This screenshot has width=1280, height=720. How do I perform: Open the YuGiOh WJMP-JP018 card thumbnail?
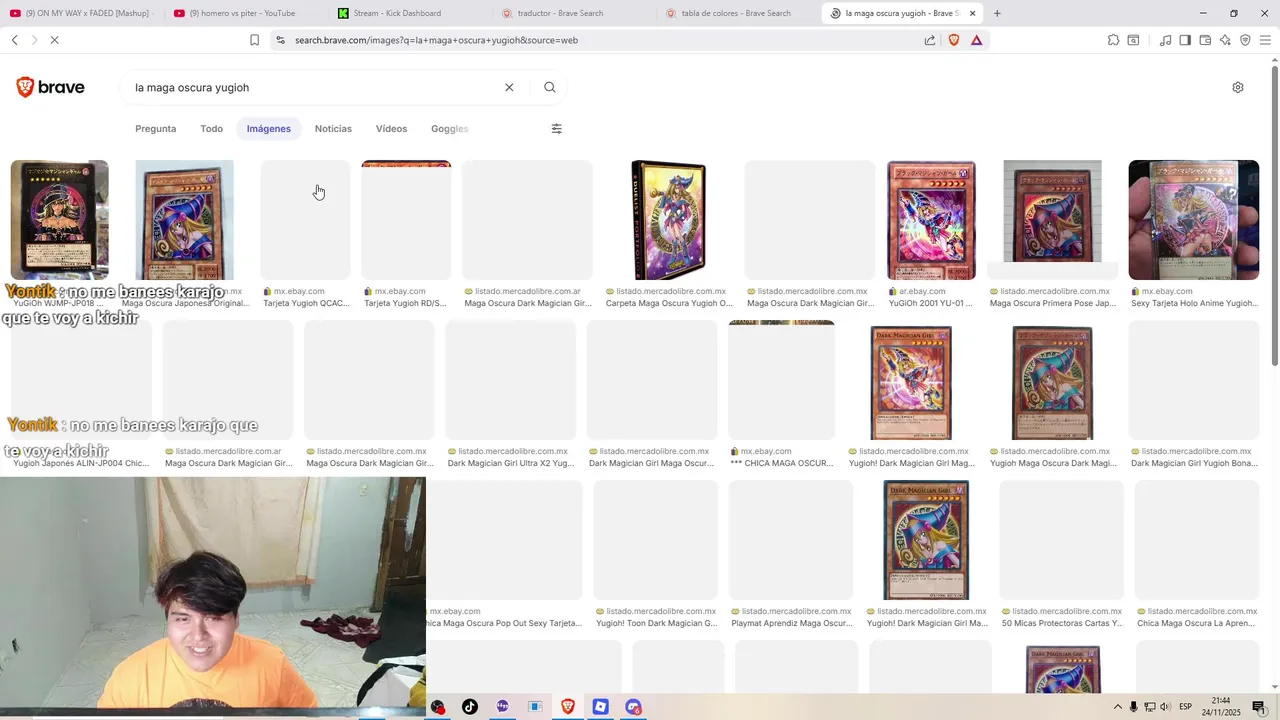coord(59,220)
